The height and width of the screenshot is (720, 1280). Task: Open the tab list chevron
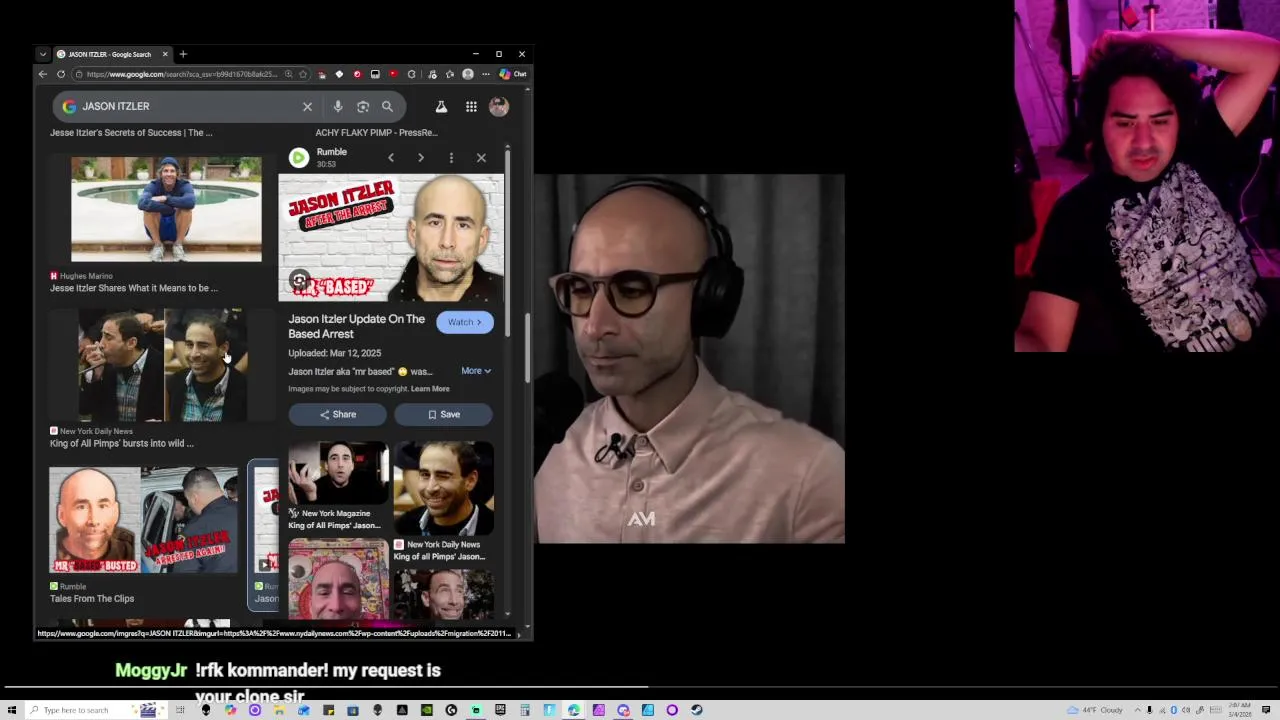tap(42, 54)
